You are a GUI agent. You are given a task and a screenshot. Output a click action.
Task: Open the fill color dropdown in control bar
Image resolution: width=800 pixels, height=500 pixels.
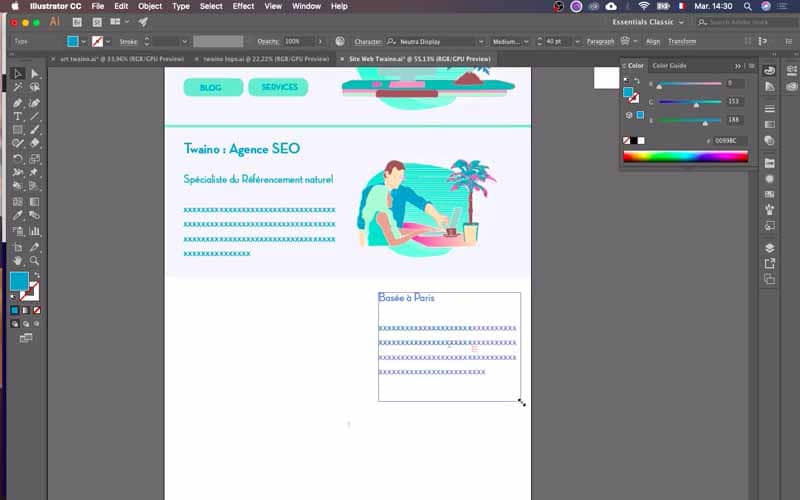point(83,41)
